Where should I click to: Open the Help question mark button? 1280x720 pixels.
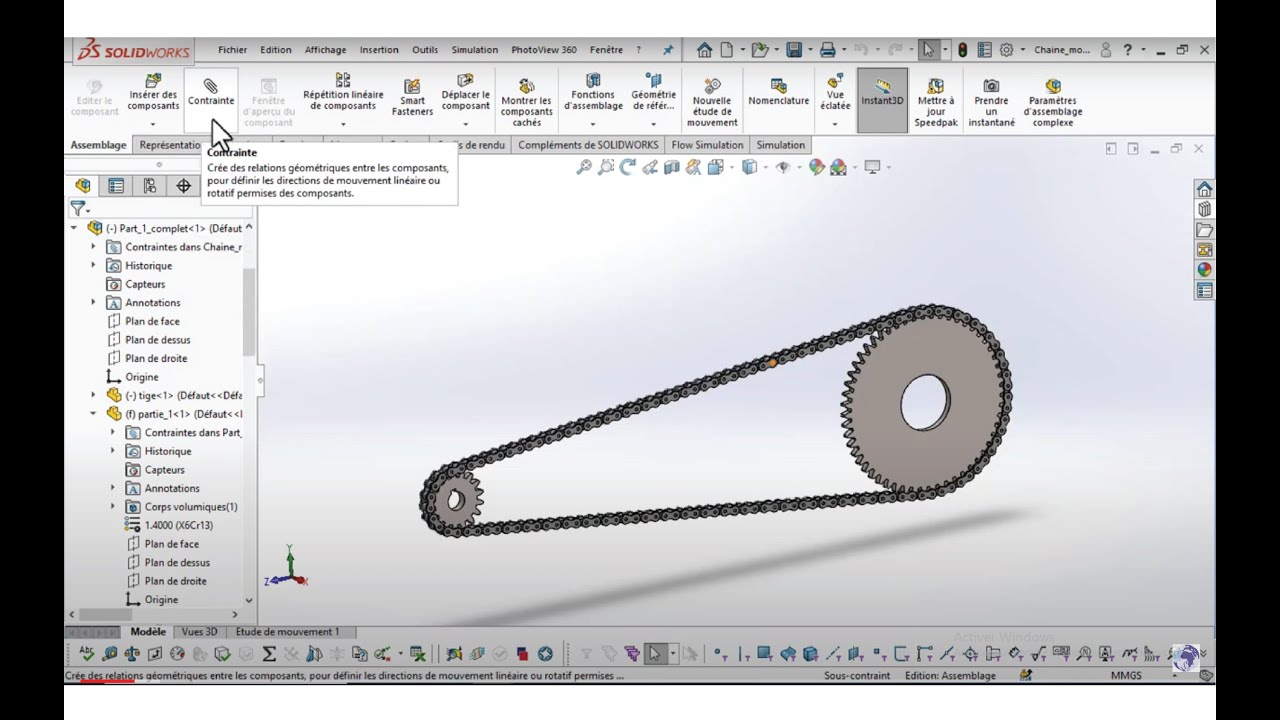point(1127,50)
